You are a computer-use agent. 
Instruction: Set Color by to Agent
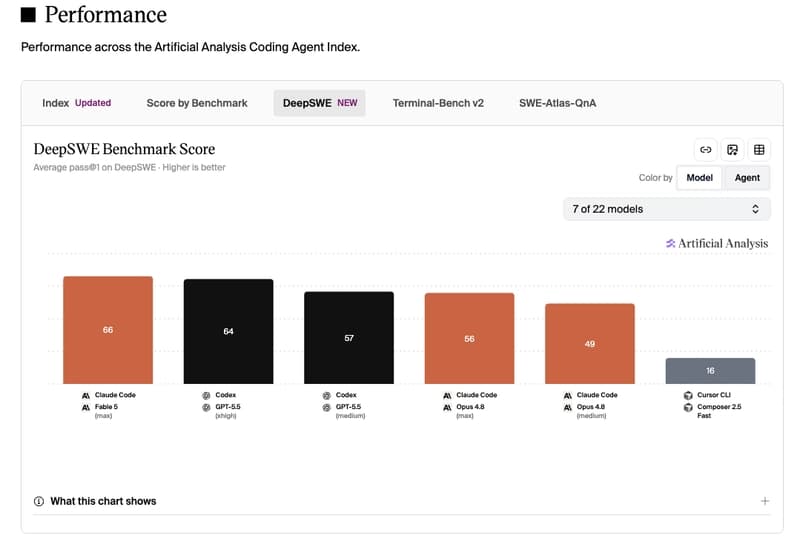pos(747,178)
